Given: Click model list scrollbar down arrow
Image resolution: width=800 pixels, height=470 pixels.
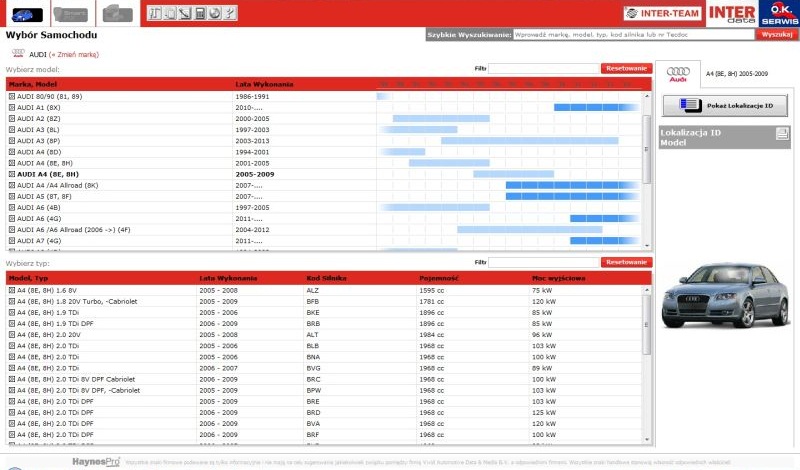Looking at the screenshot, I should click(647, 246).
